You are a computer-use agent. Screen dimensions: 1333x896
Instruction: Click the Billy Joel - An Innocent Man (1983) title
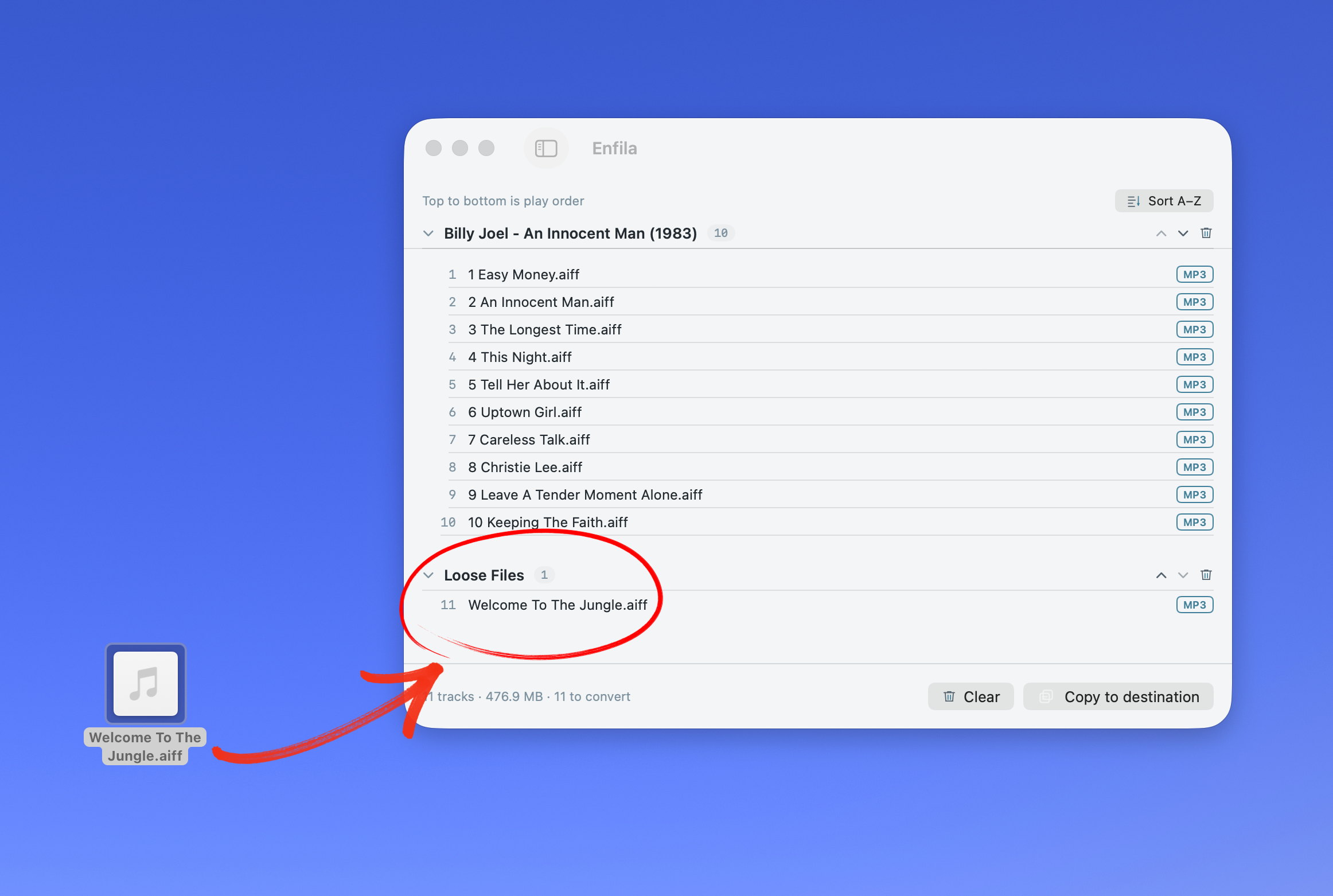point(570,233)
